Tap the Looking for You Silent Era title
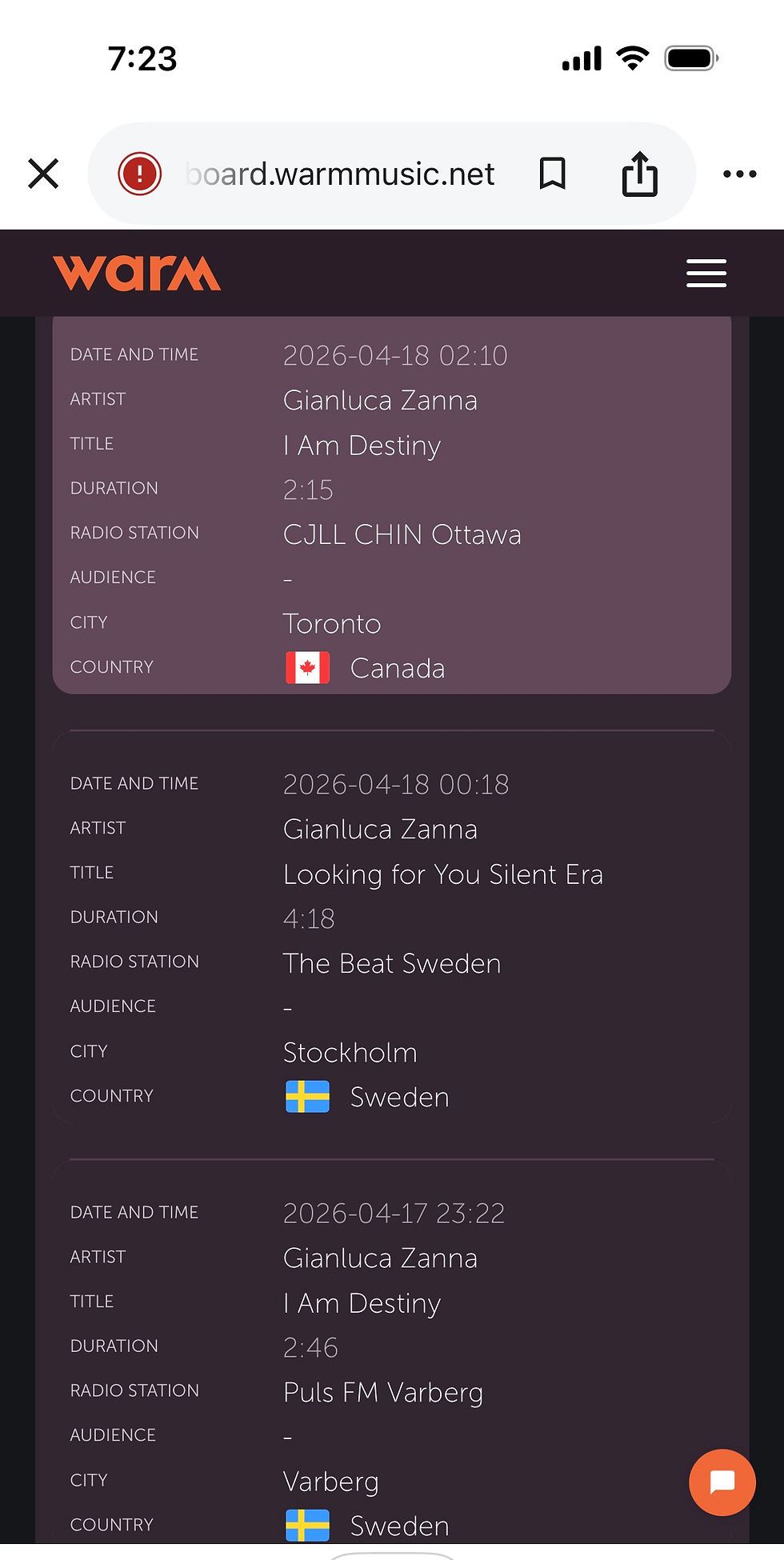Image resolution: width=784 pixels, height=1560 pixels. (443, 874)
